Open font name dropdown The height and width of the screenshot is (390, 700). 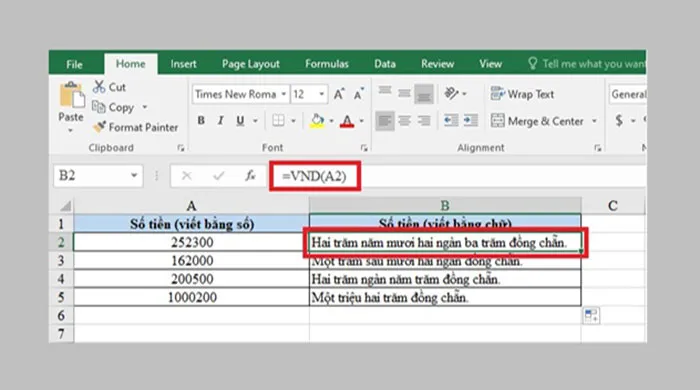(x=284, y=94)
